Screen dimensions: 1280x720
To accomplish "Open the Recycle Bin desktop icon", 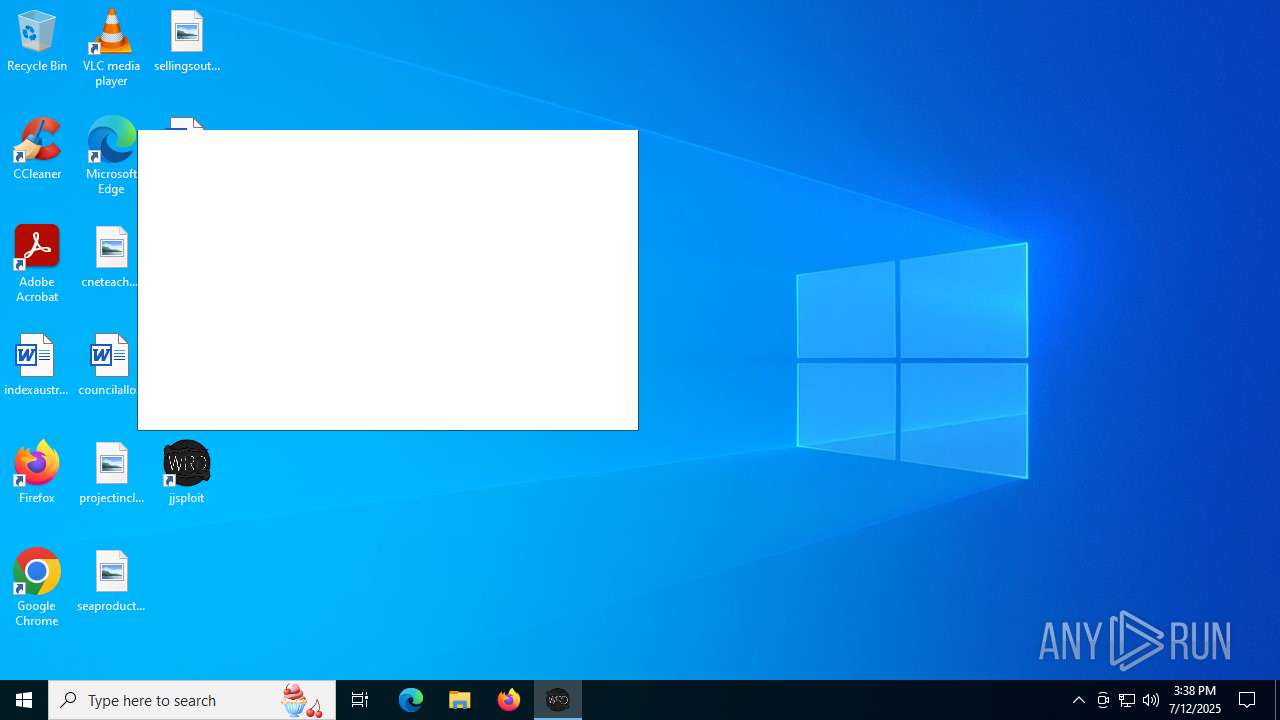I will tap(37, 42).
